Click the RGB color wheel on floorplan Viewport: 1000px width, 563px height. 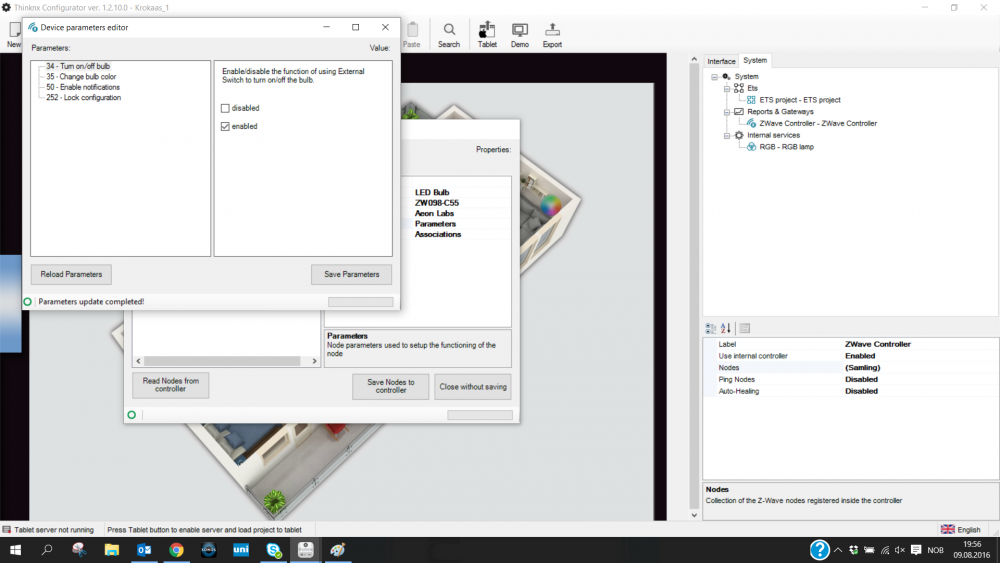[x=550, y=207]
